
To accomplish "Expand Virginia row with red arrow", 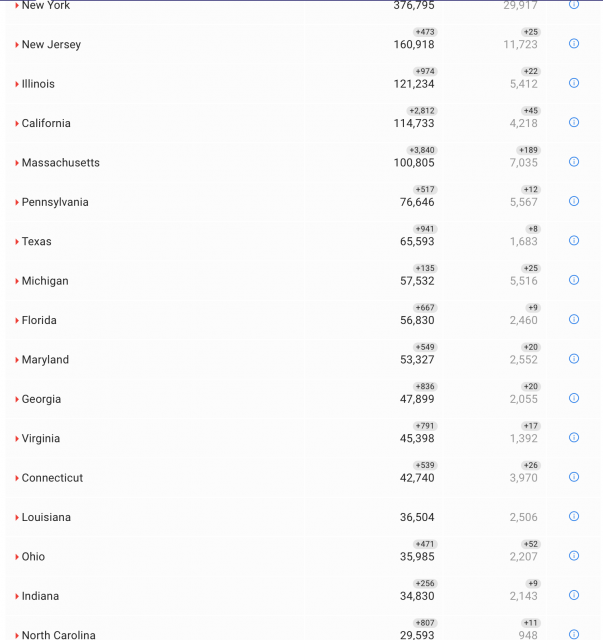I will (17, 439).
